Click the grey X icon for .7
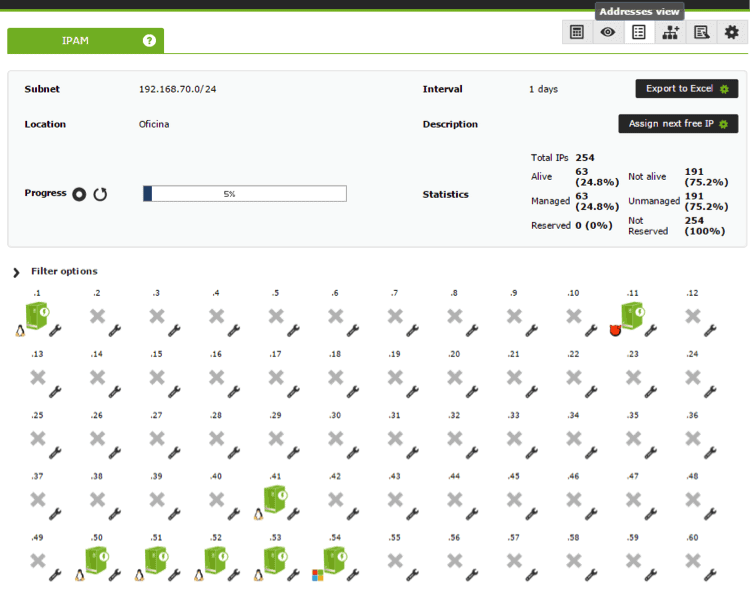Screen dimensions: 750x589 [x=395, y=316]
